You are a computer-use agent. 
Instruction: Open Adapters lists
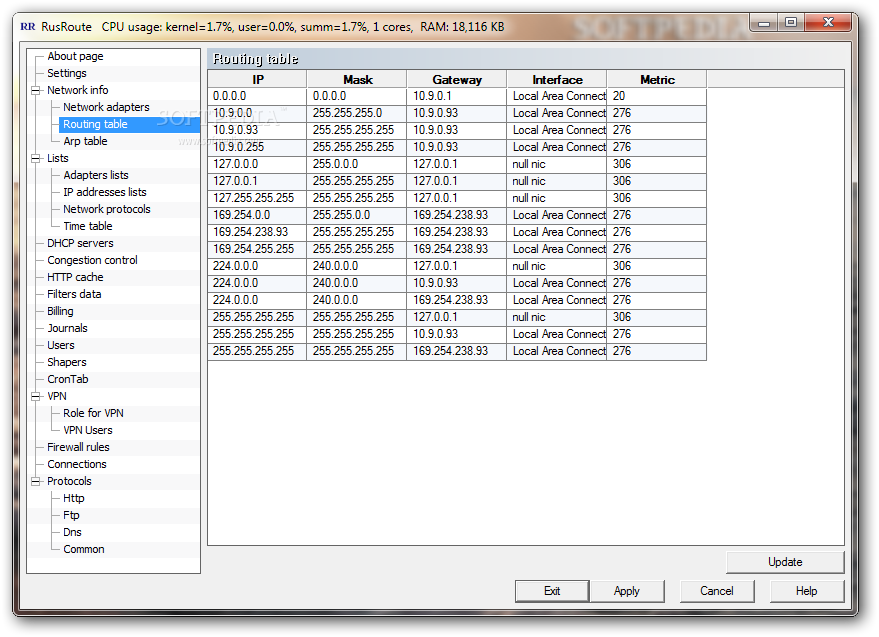click(x=96, y=175)
